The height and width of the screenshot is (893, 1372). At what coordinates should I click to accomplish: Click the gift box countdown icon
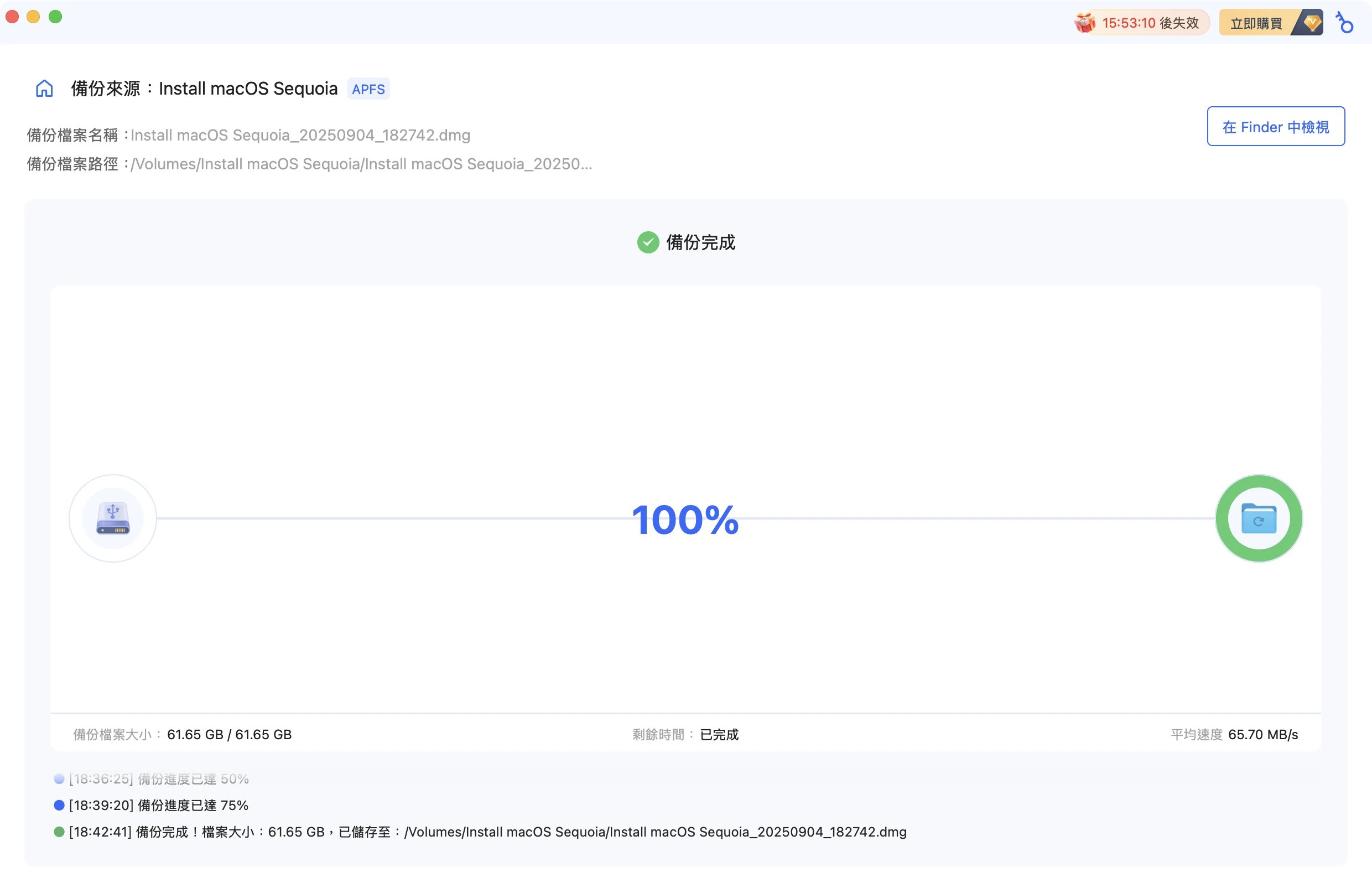click(1084, 23)
